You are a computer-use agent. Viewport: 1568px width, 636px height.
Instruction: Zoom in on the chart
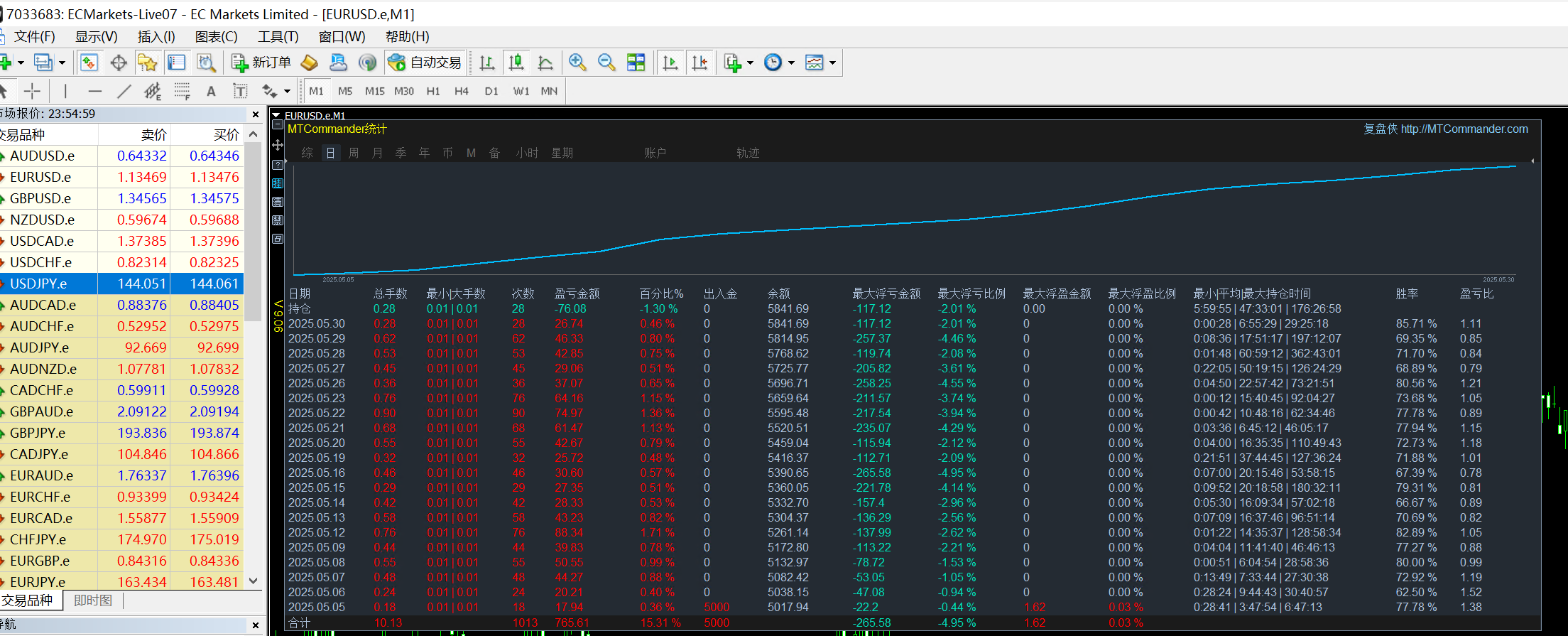point(577,63)
